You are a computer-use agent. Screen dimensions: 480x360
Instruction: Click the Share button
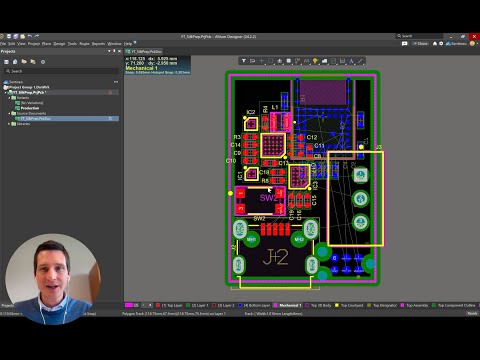420,44
